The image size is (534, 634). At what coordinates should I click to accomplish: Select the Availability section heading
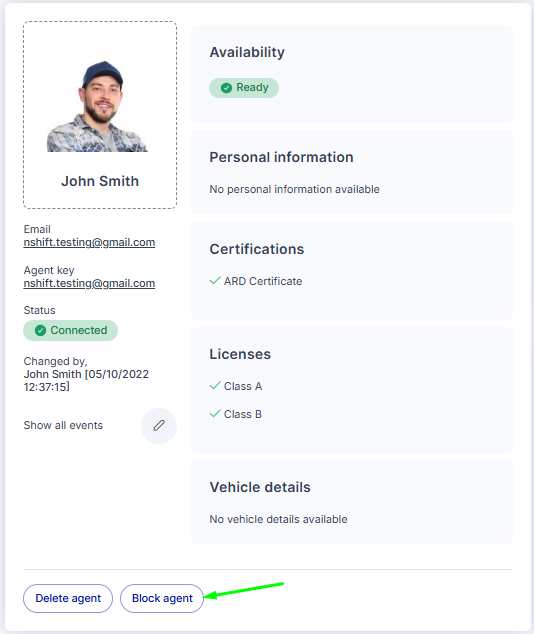coord(247,52)
